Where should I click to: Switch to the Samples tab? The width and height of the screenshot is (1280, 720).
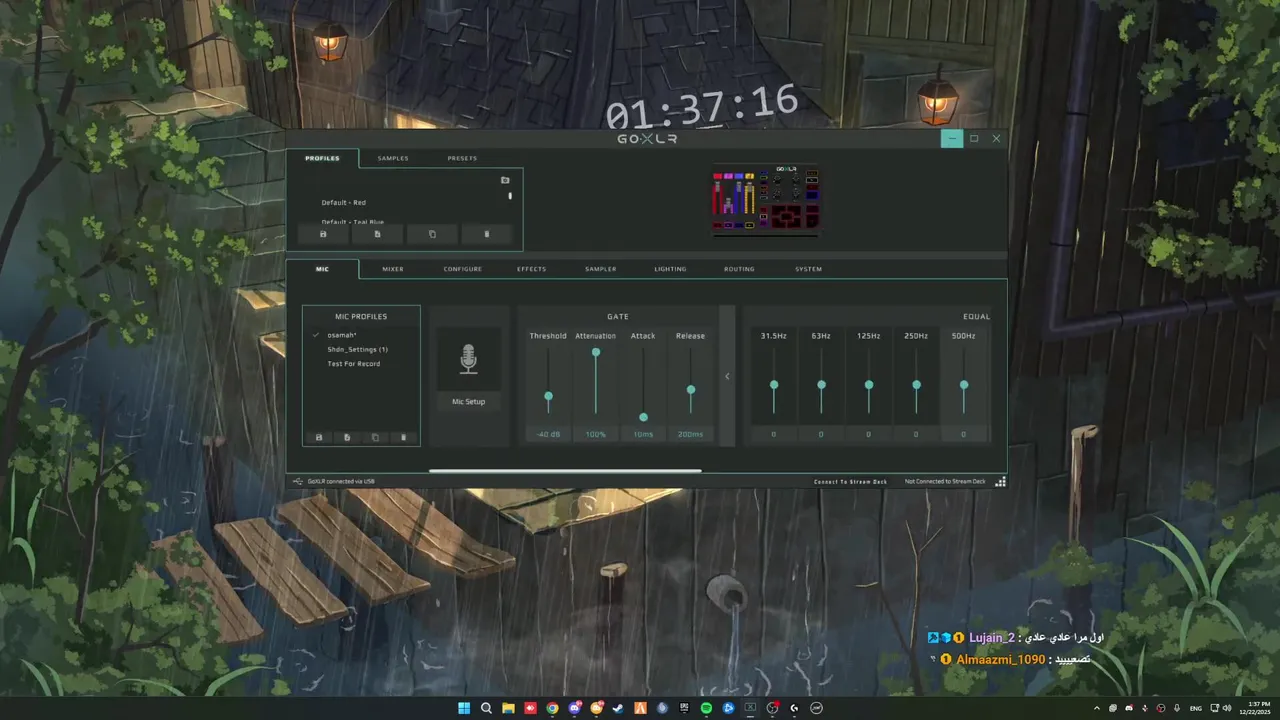(393, 158)
